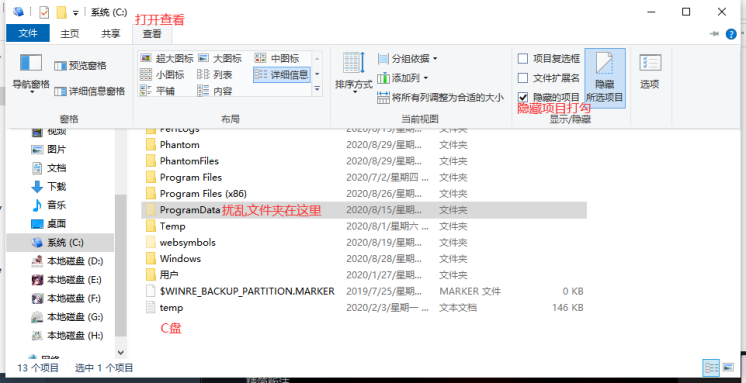Click the pin ribbon icon
The height and width of the screenshot is (383, 746).
pos(714,34)
